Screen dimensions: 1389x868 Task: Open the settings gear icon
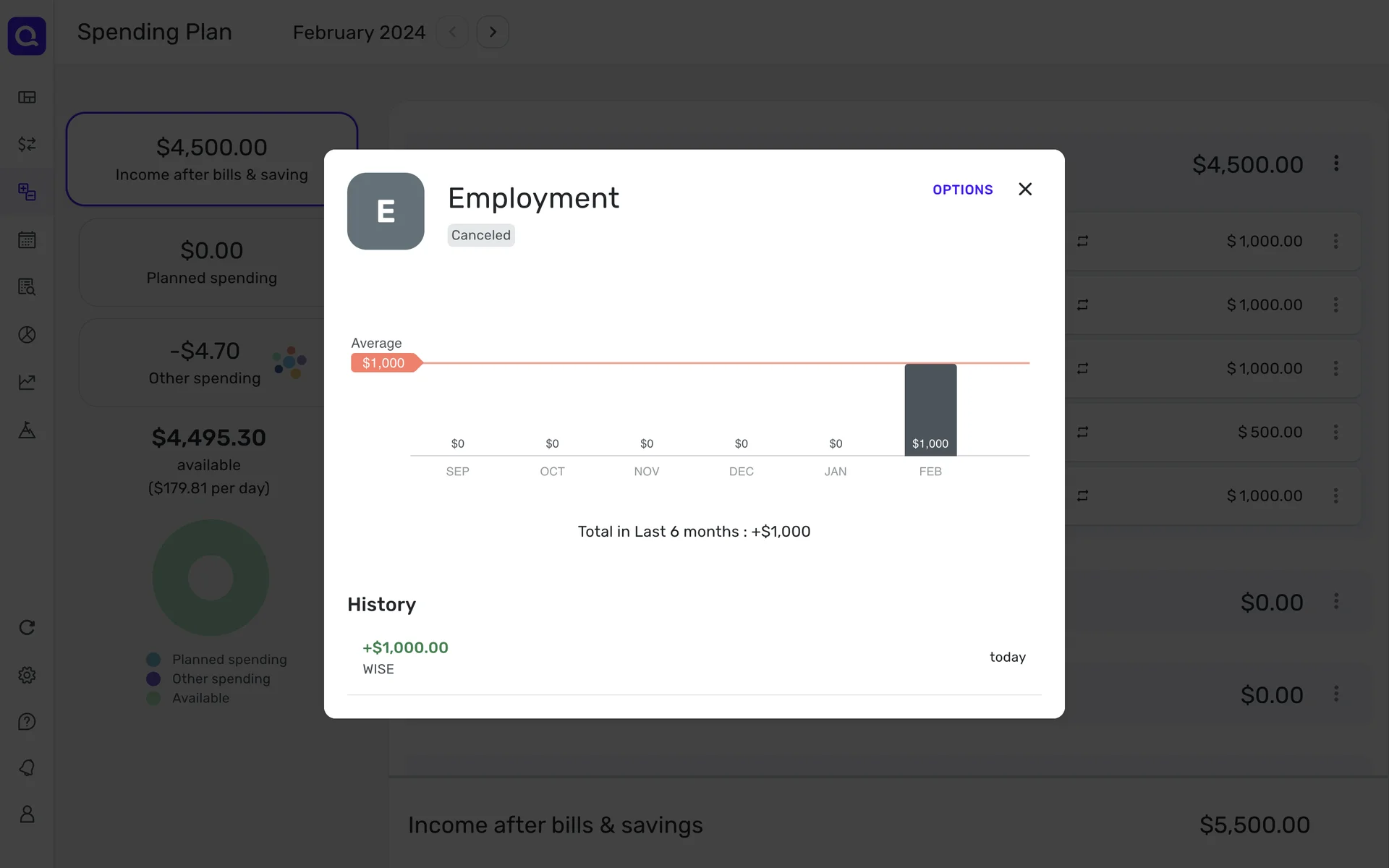point(27,675)
